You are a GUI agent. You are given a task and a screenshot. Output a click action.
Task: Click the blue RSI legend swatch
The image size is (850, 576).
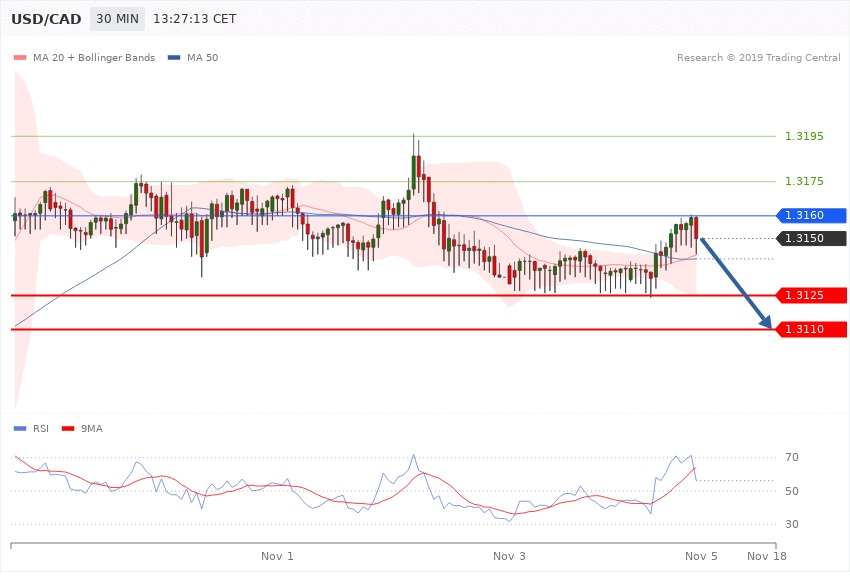pyautogui.click(x=20, y=429)
